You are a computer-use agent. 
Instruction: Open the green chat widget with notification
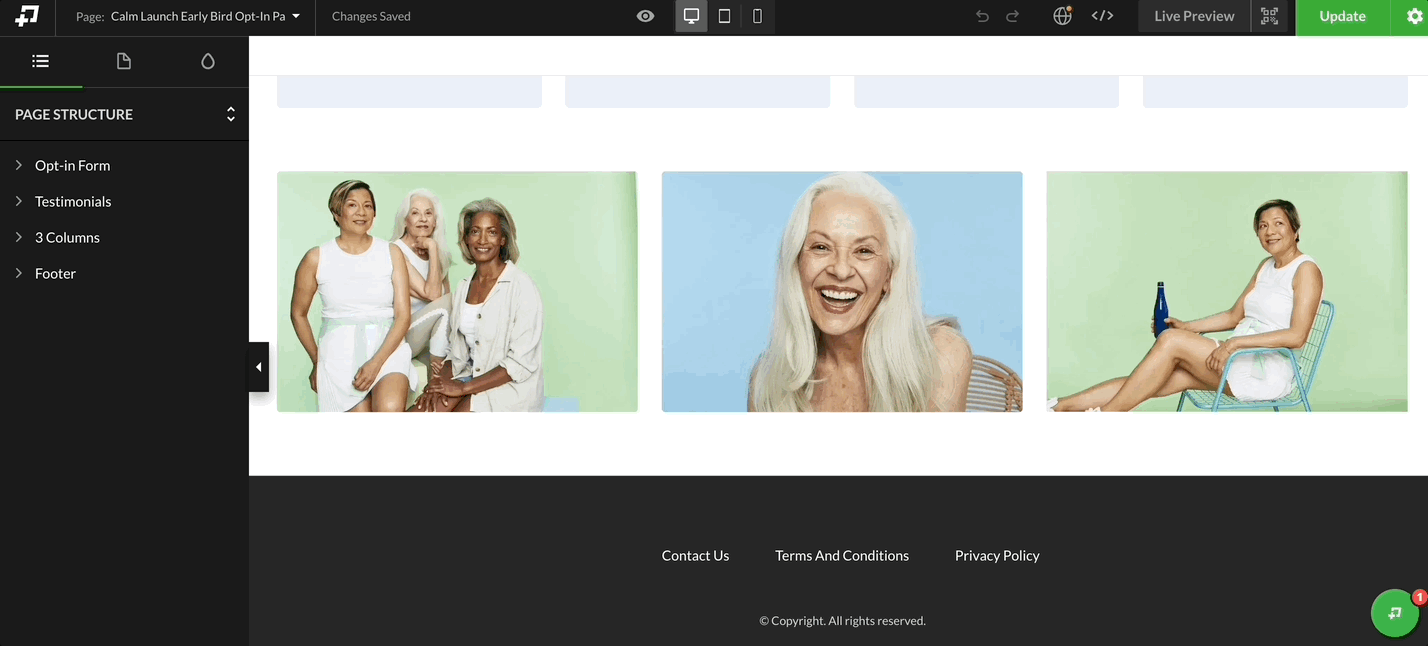click(x=1395, y=612)
